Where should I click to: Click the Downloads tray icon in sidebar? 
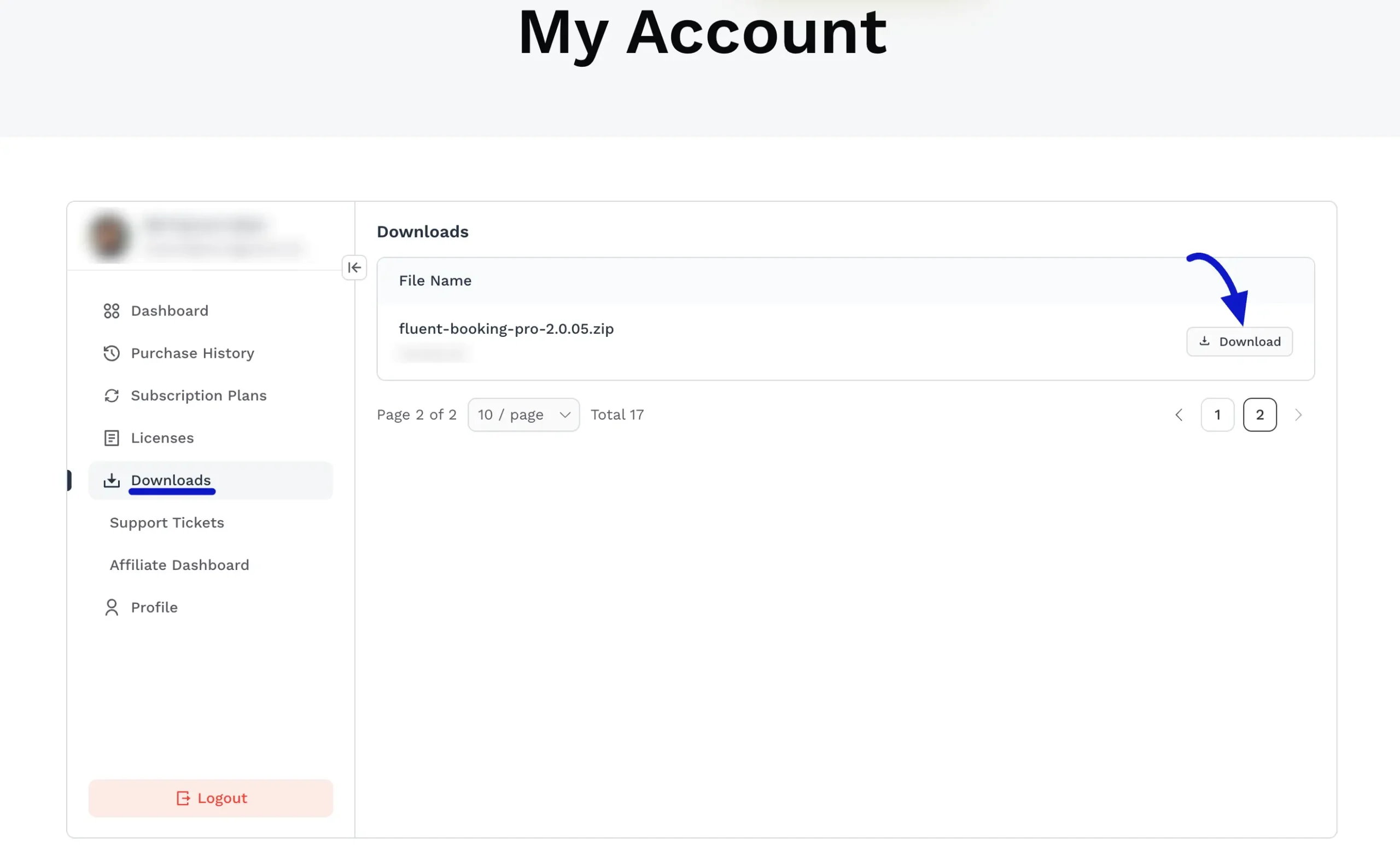[112, 481]
